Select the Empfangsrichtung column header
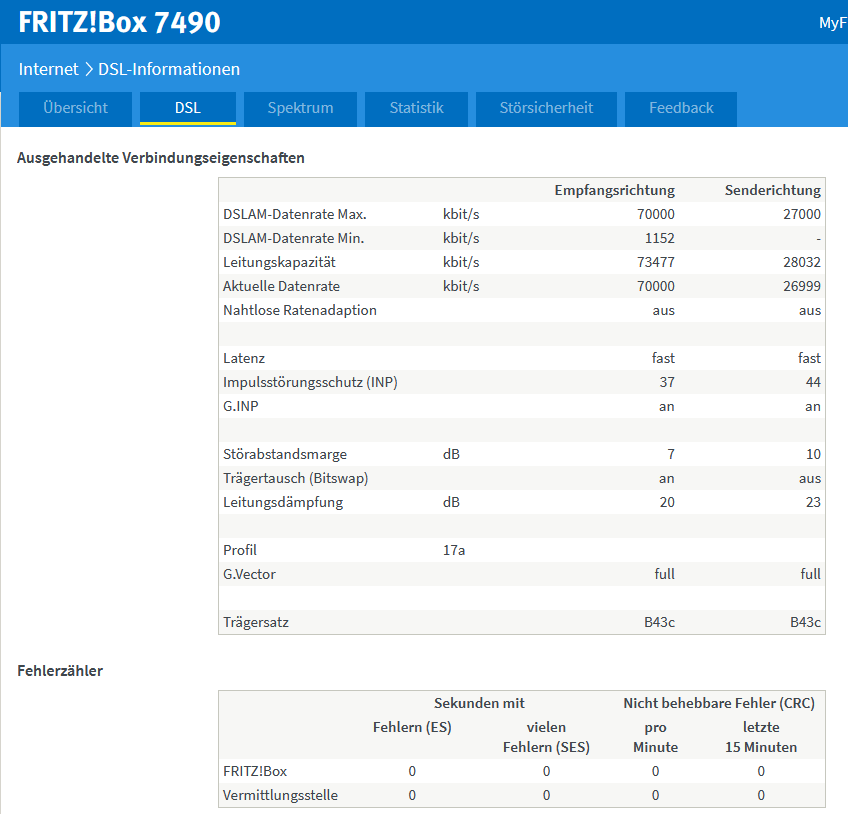Image resolution: width=848 pixels, height=814 pixels. point(614,190)
